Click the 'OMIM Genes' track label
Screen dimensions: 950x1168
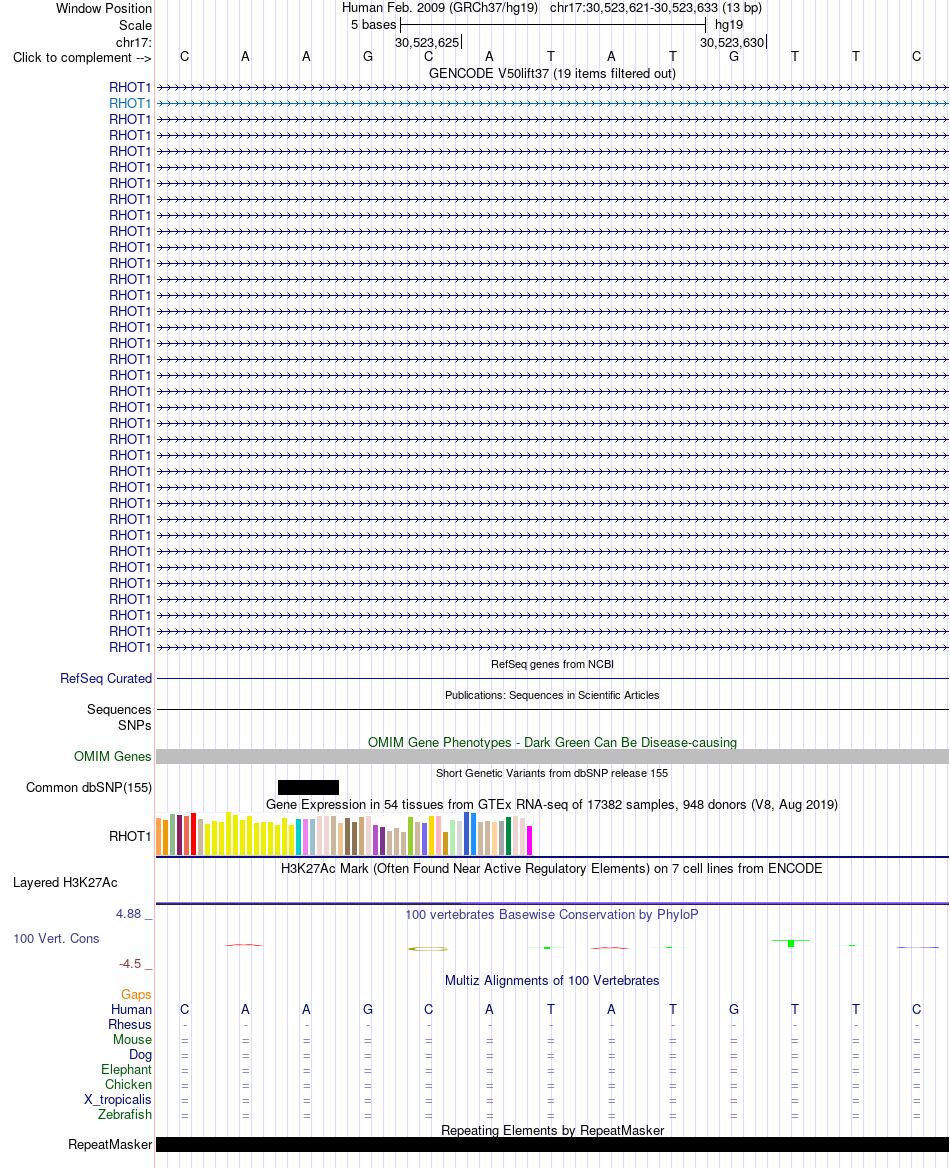tap(113, 757)
